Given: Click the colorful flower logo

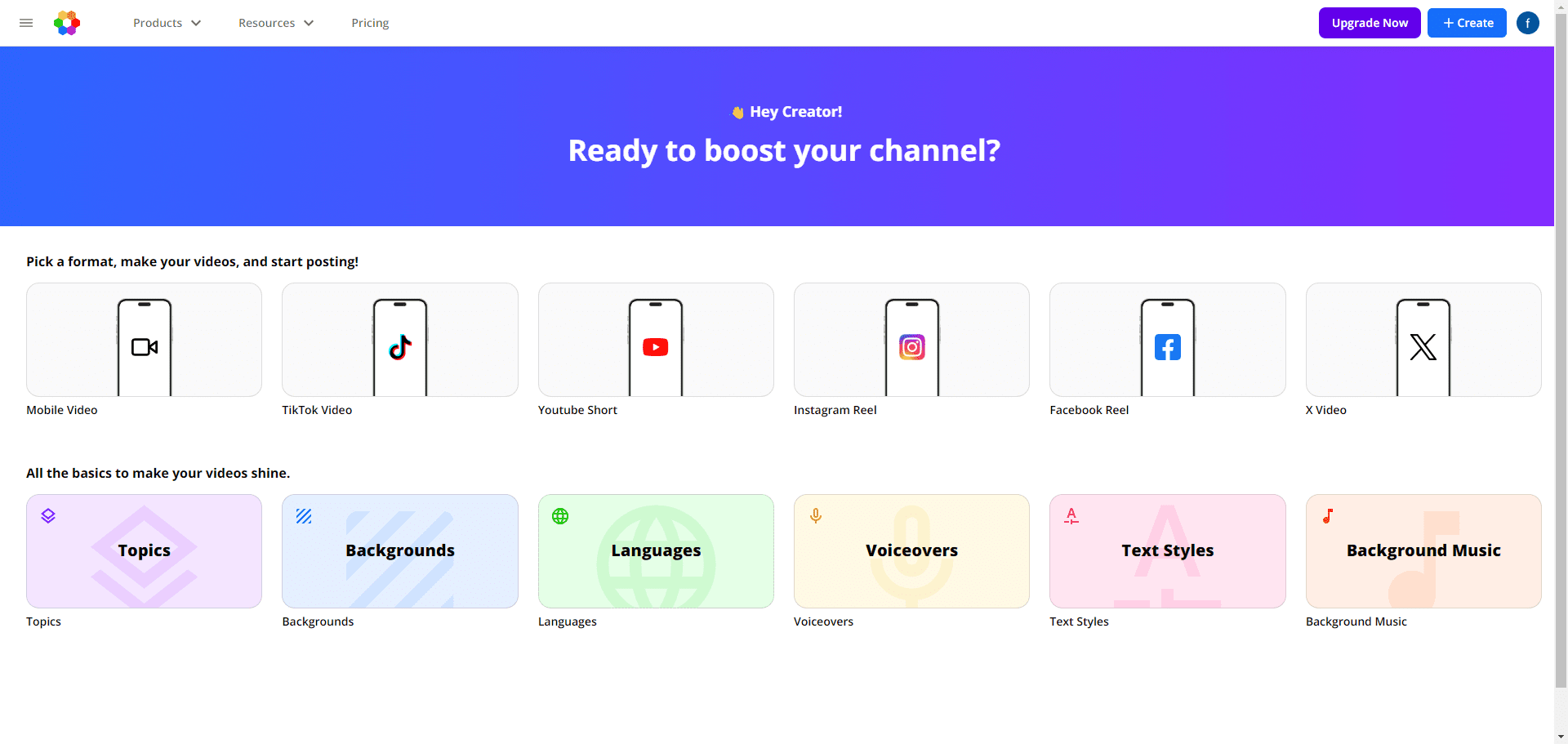Looking at the screenshot, I should pos(67,23).
